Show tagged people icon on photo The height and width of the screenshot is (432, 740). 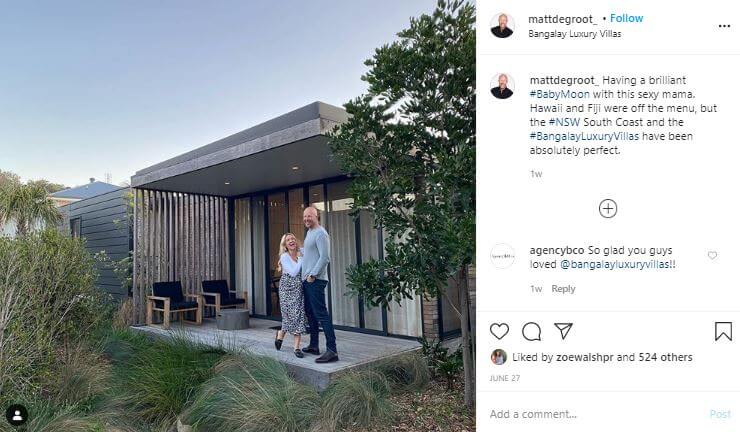click(17, 415)
